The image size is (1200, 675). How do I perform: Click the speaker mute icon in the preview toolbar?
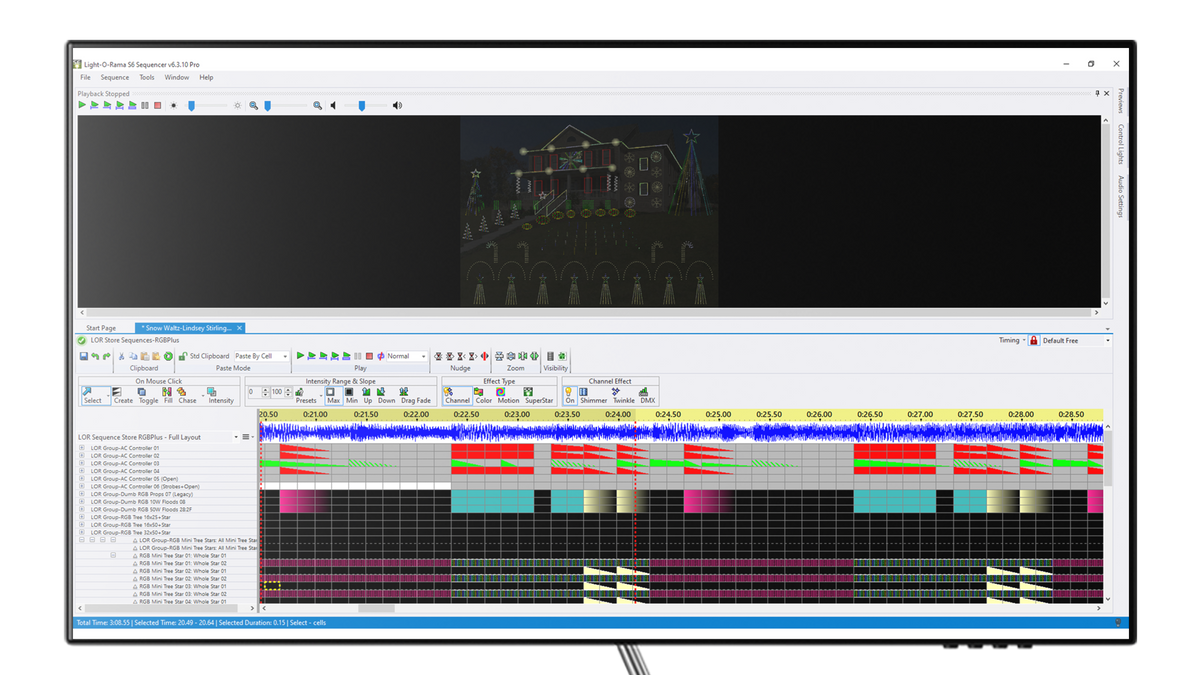pos(333,105)
